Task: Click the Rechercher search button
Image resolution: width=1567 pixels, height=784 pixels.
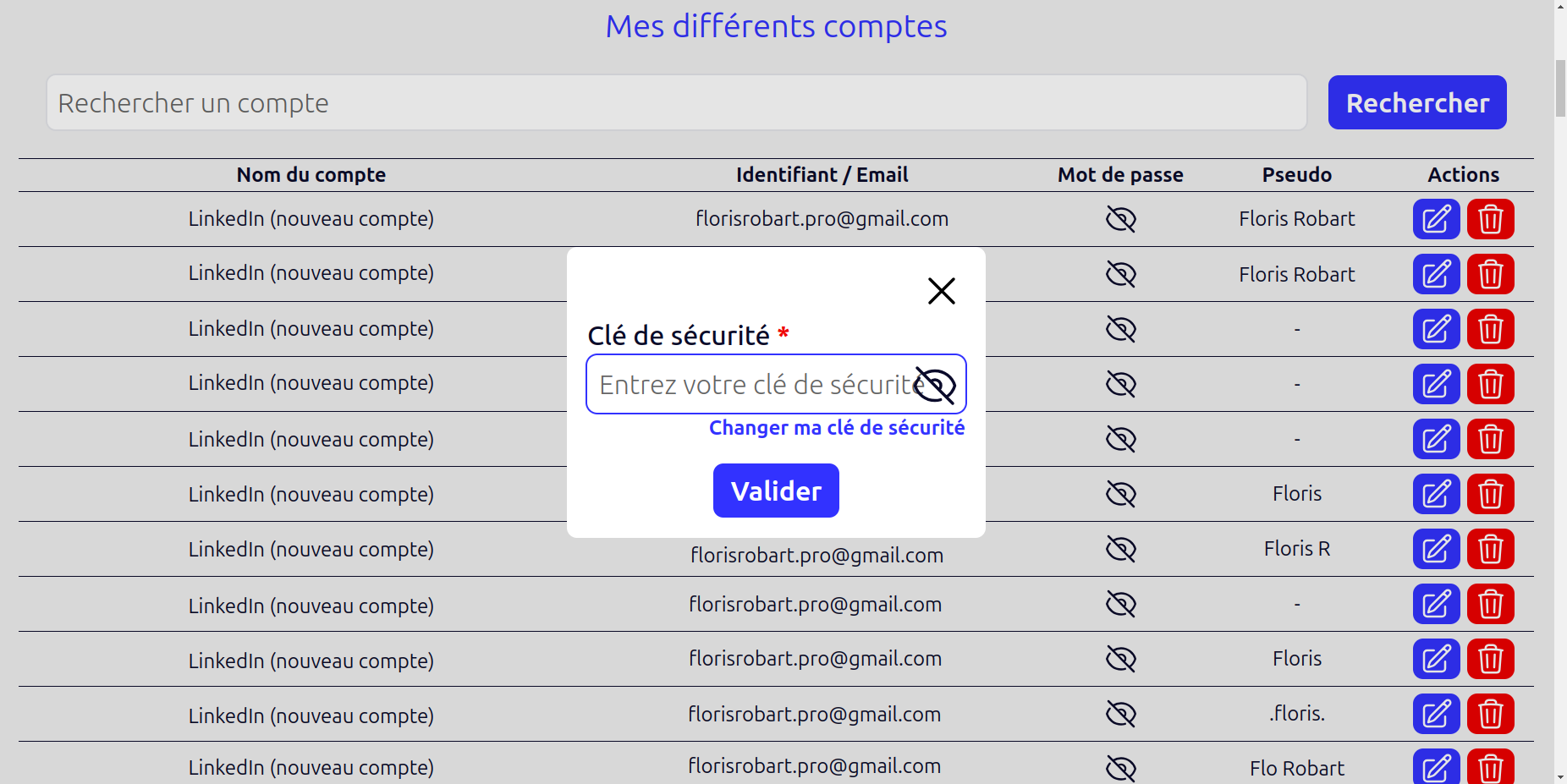Action: [1416, 102]
